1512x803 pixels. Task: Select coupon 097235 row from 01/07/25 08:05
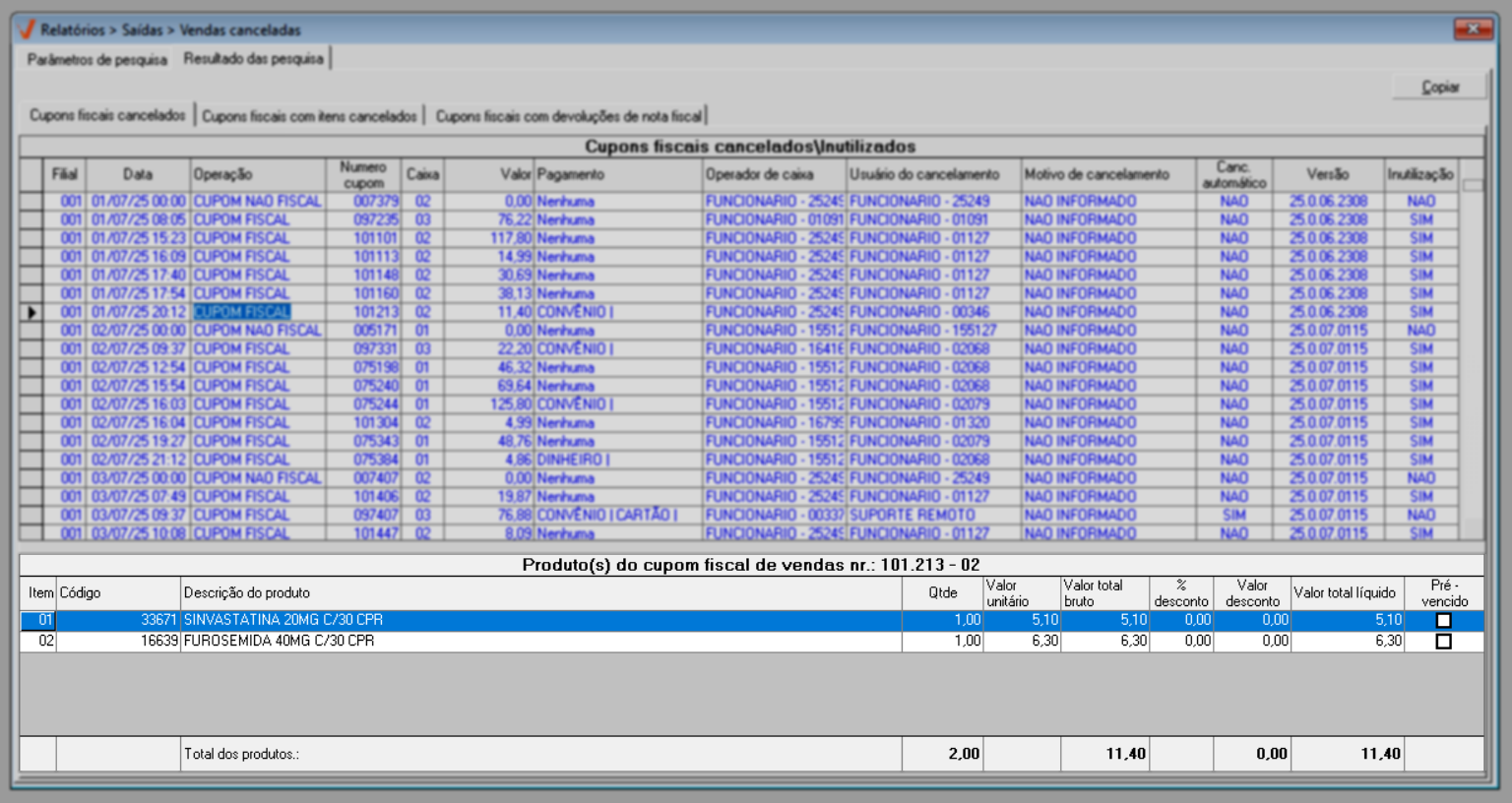(x=376, y=219)
